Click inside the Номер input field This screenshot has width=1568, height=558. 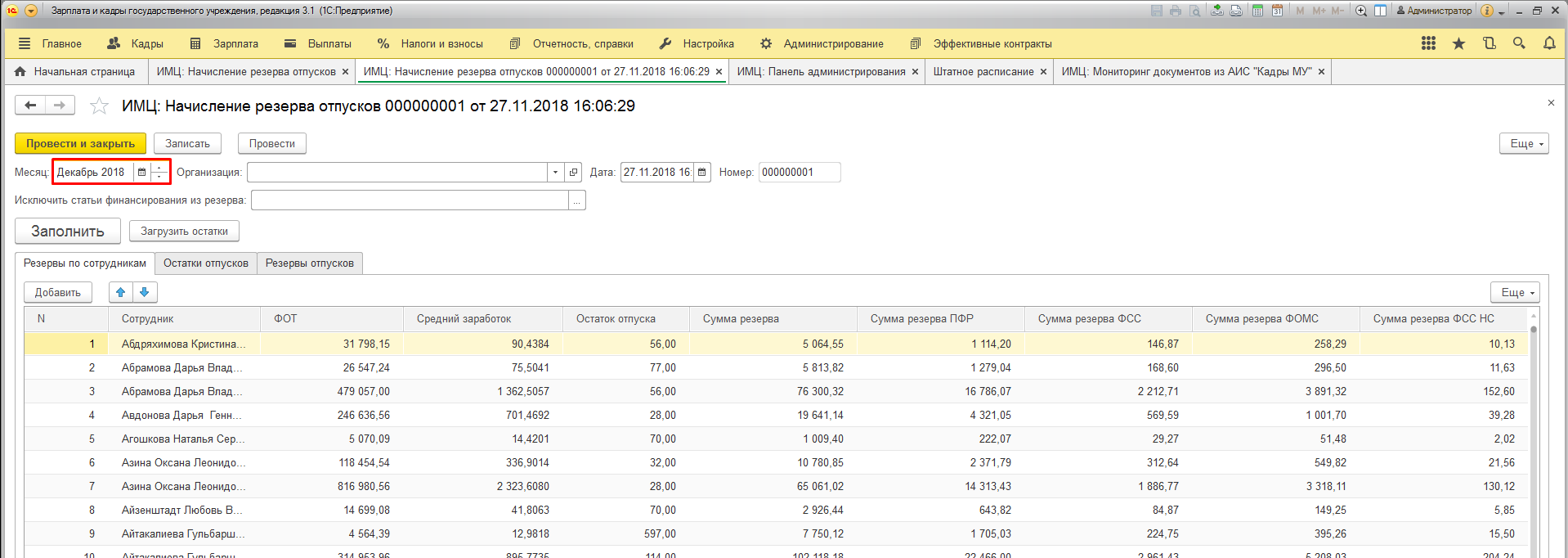pos(798,172)
